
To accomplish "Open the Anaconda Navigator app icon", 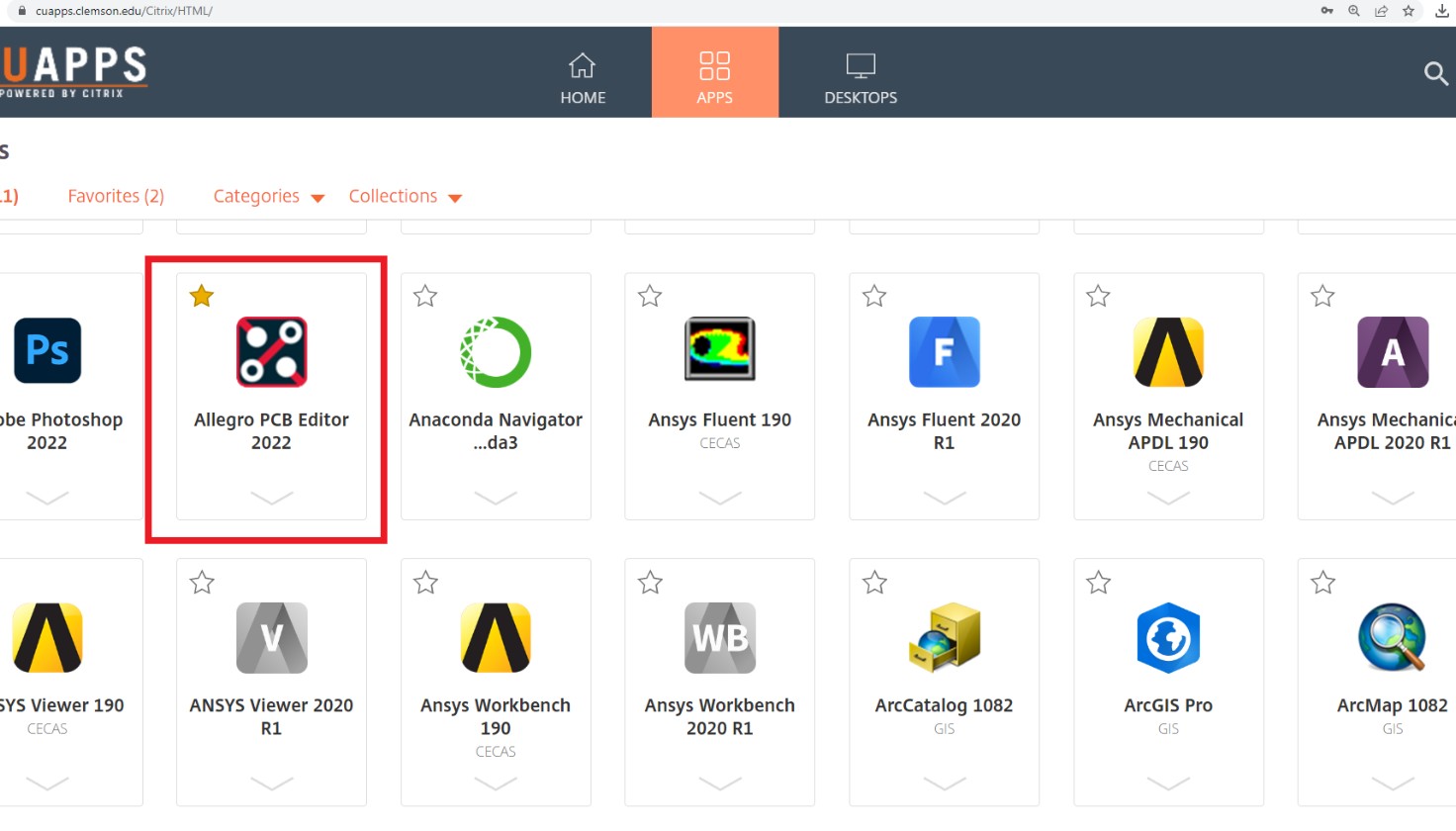I will [x=496, y=352].
